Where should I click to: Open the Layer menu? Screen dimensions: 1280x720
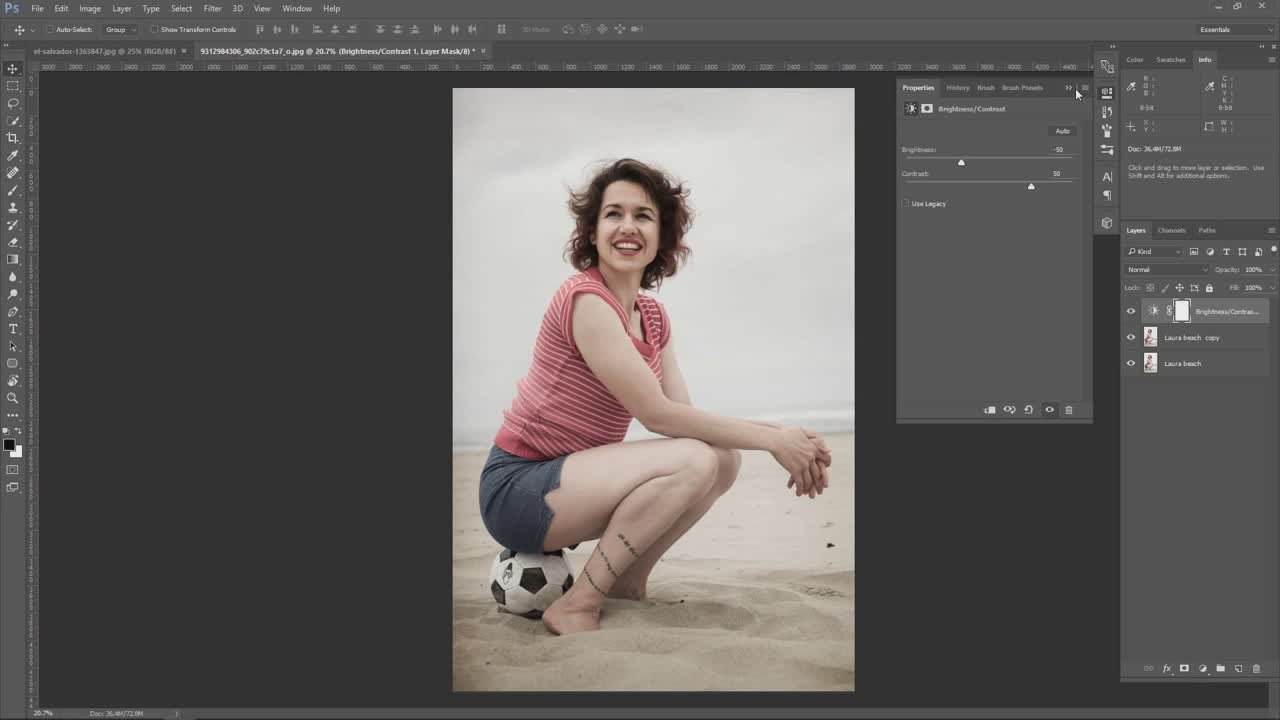[x=122, y=8]
